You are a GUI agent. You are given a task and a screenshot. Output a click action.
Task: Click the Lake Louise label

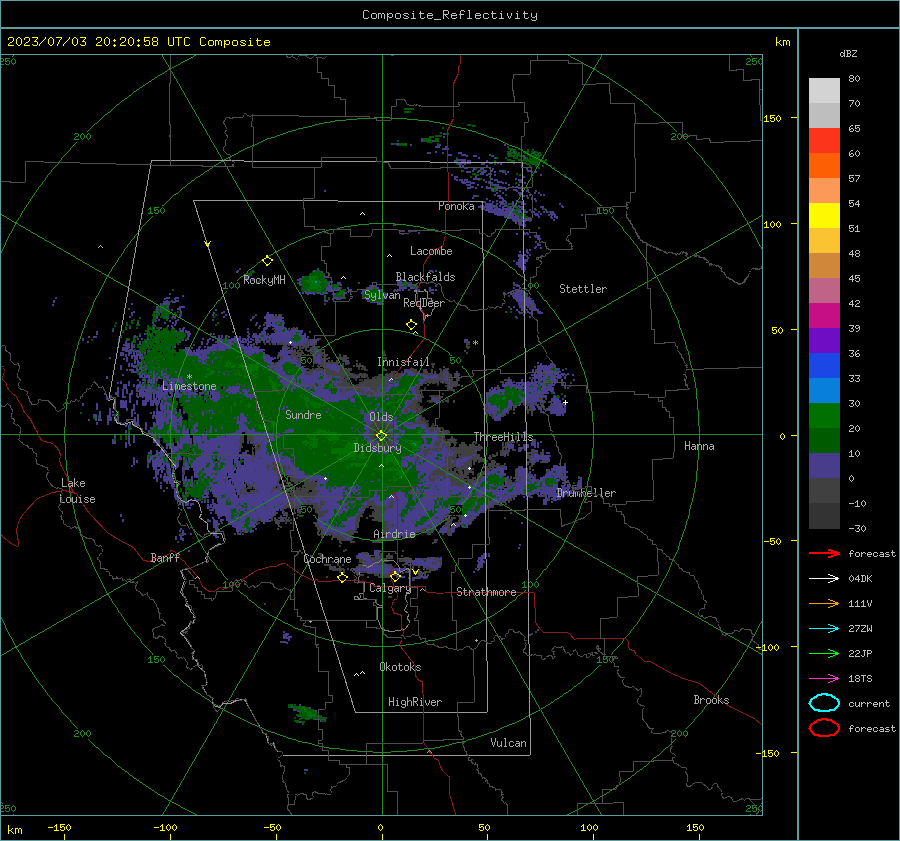point(77,491)
